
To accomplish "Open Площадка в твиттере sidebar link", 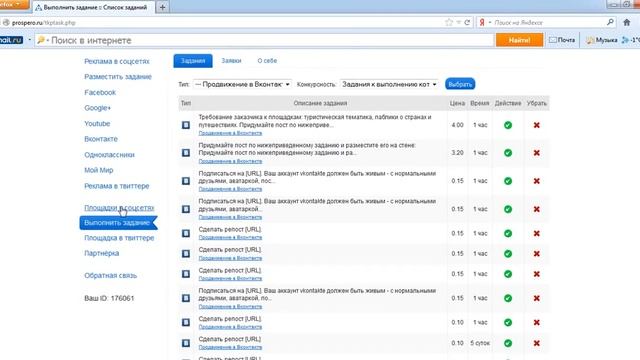I will (119, 238).
